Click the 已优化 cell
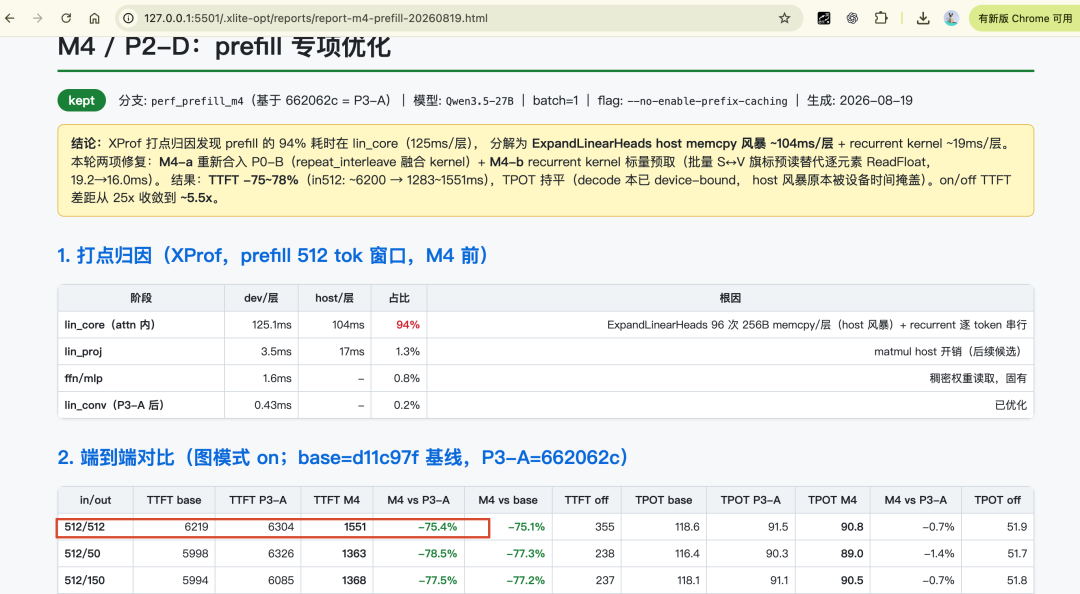The image size is (1080, 594). pos(730,405)
